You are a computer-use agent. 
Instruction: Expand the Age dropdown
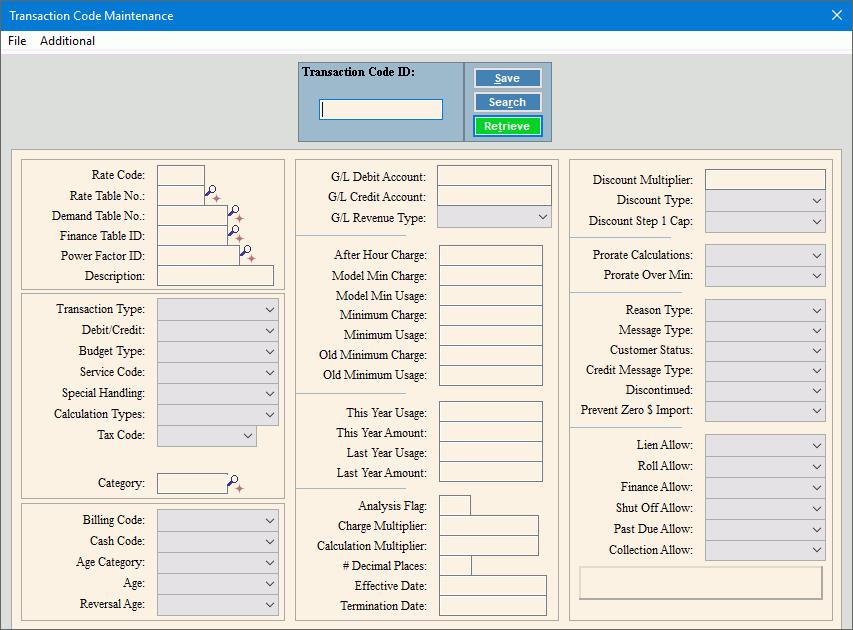point(218,584)
